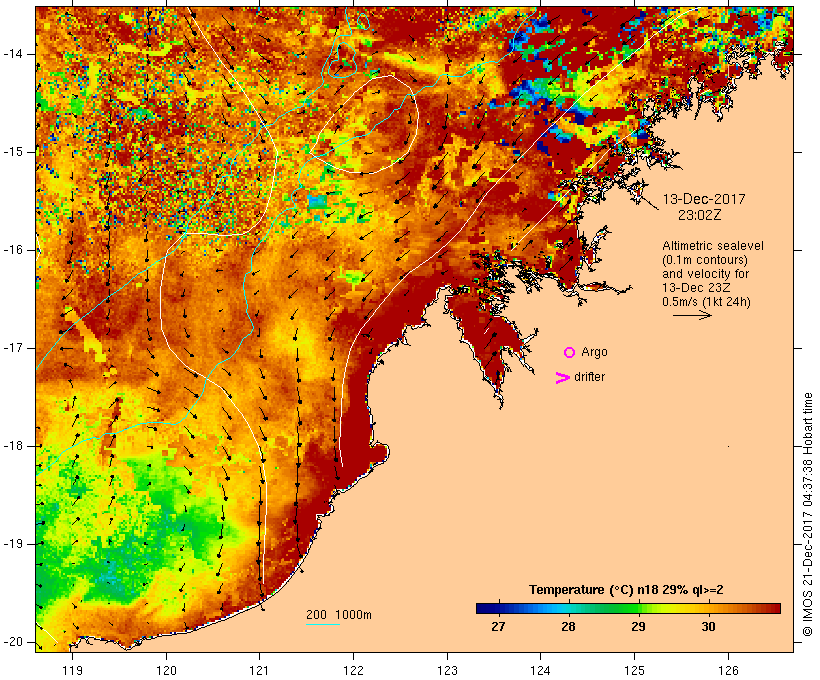820x680 pixels.
Task: Click the colorbar value '27'
Action: click(x=498, y=627)
